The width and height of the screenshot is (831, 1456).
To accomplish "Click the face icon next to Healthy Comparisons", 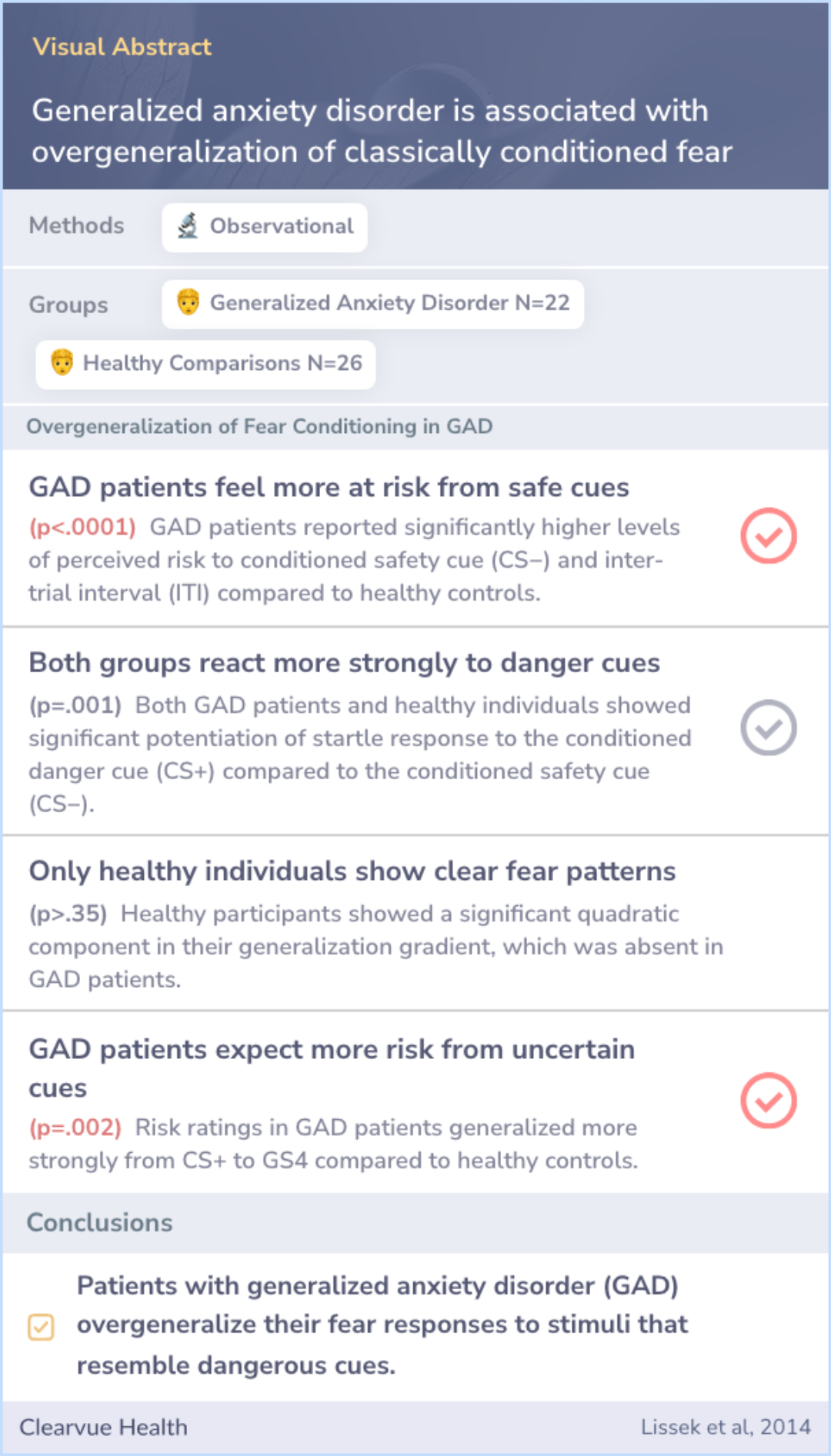I will click(62, 362).
